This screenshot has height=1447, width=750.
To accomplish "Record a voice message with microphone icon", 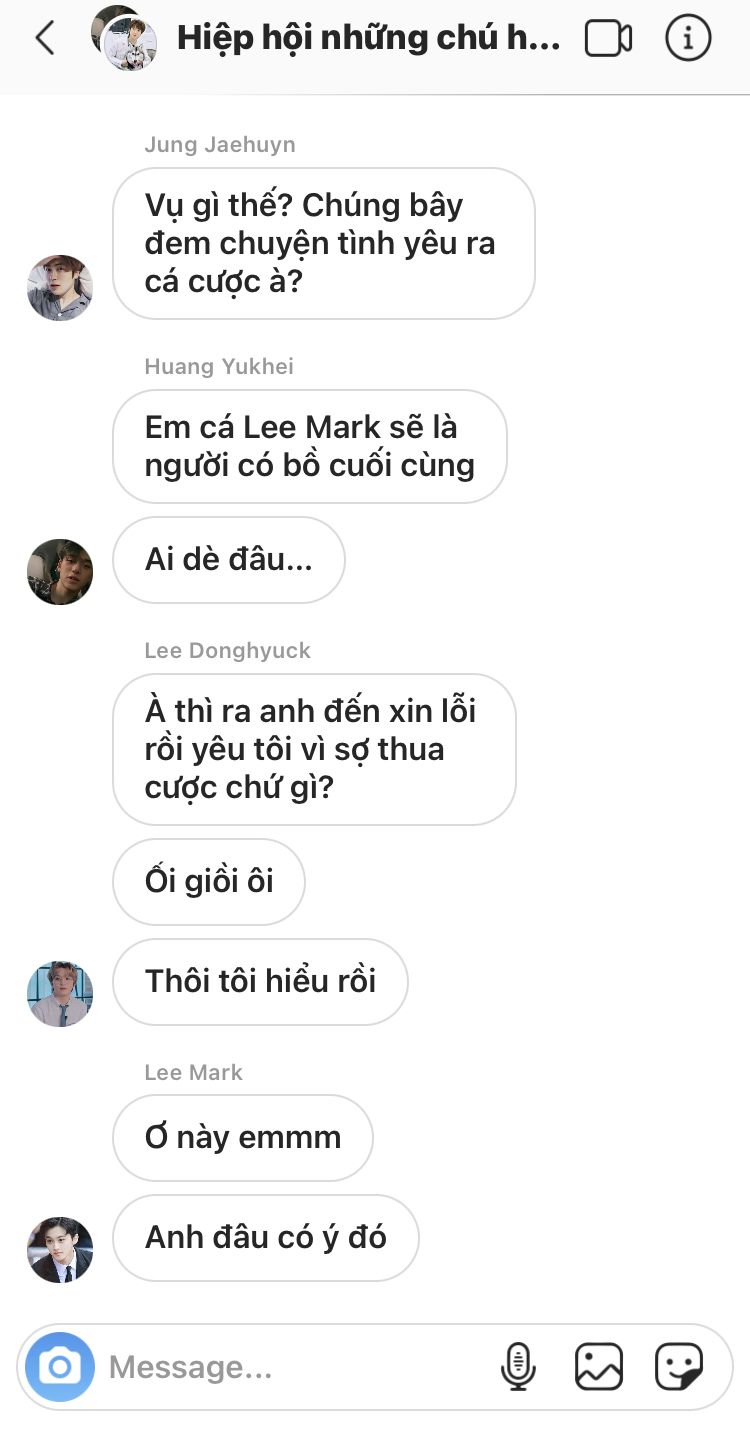I will click(x=518, y=1367).
